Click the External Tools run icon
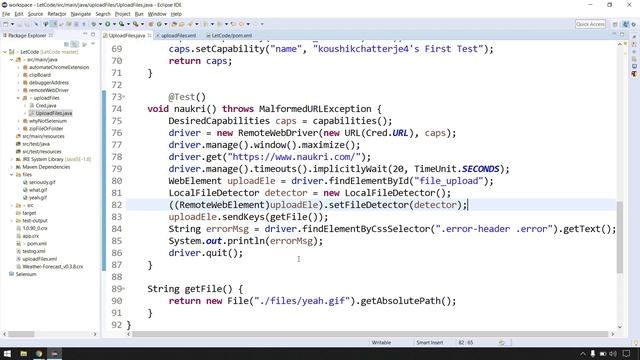The width and height of the screenshot is (640, 360). [136, 24]
